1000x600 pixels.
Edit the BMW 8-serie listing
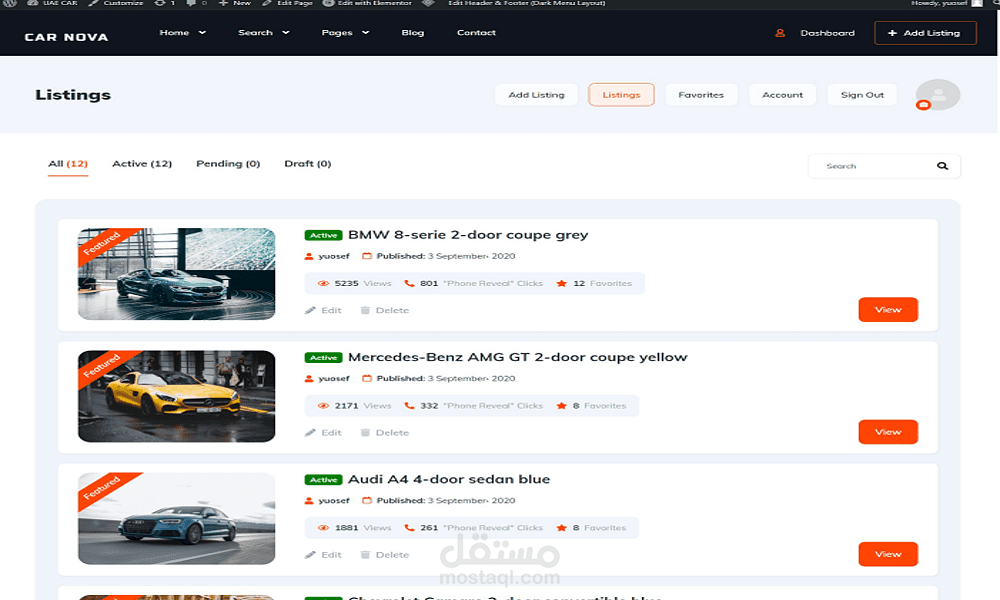tap(323, 311)
